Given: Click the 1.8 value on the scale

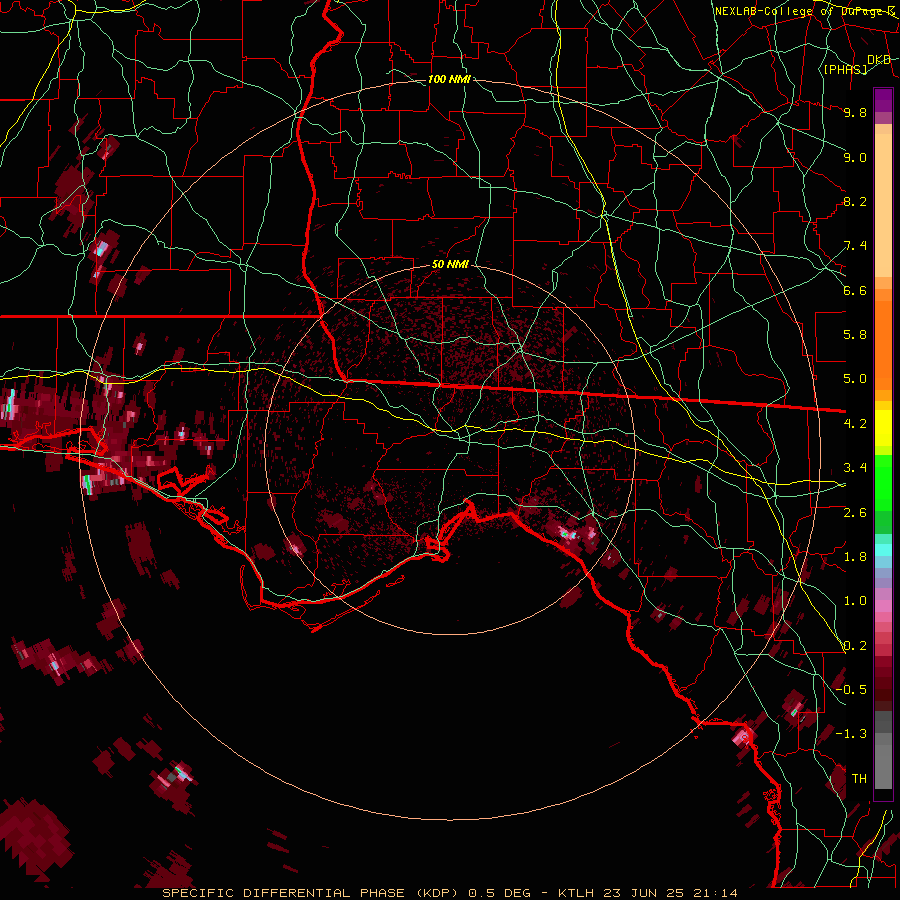Looking at the screenshot, I should pos(855,557).
